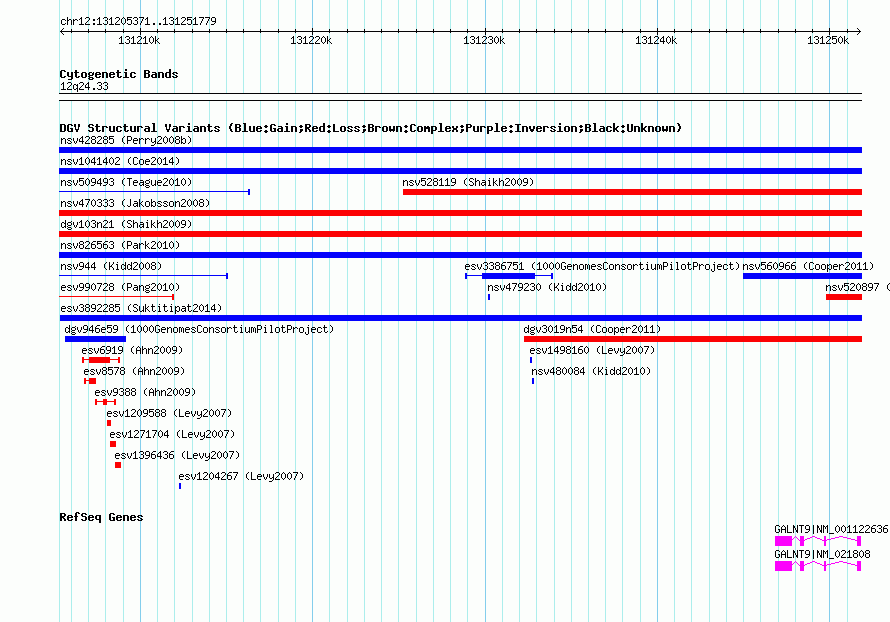Click the red esv6919 variant glyph

(x=101, y=360)
